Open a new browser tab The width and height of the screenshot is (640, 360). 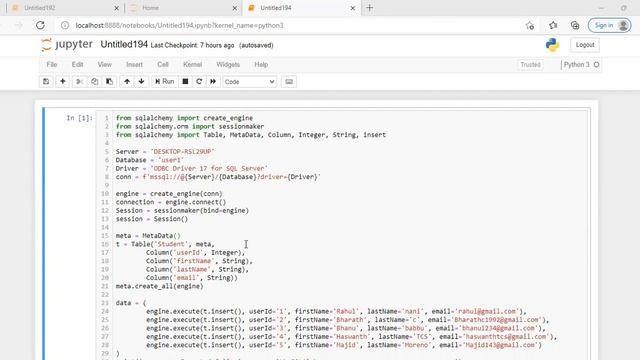coord(369,8)
